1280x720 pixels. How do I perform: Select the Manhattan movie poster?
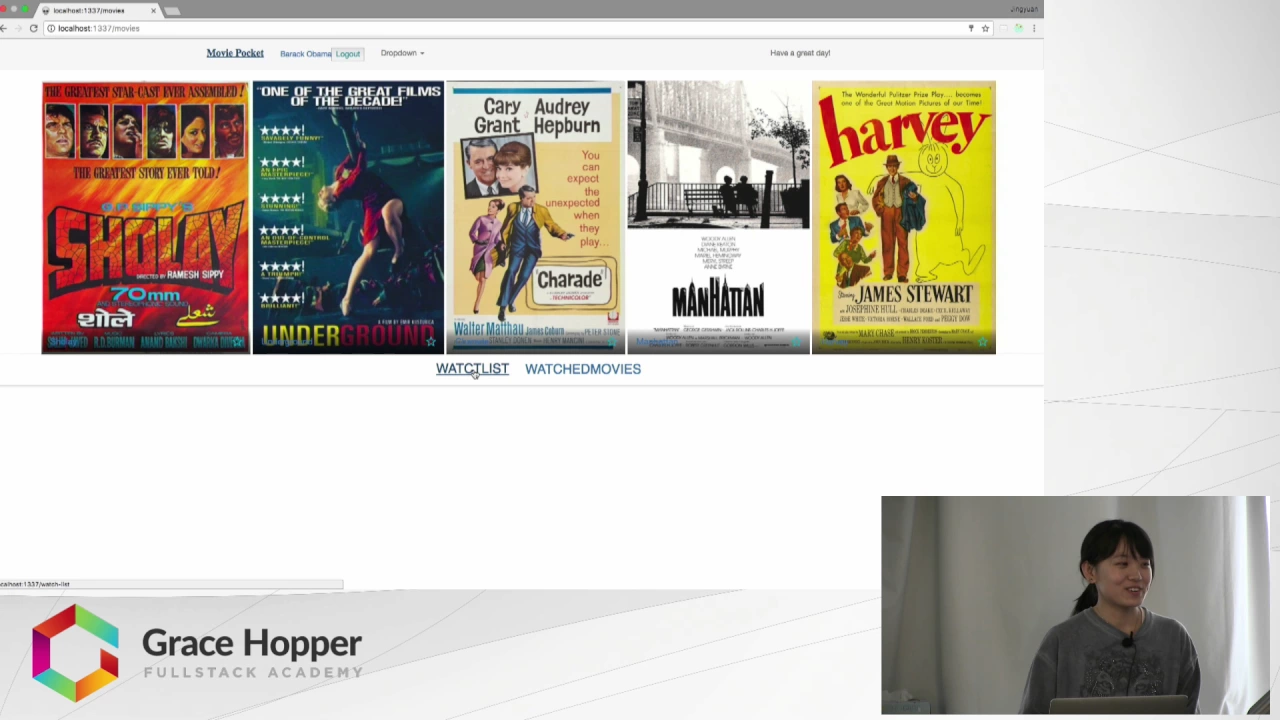coord(718,218)
